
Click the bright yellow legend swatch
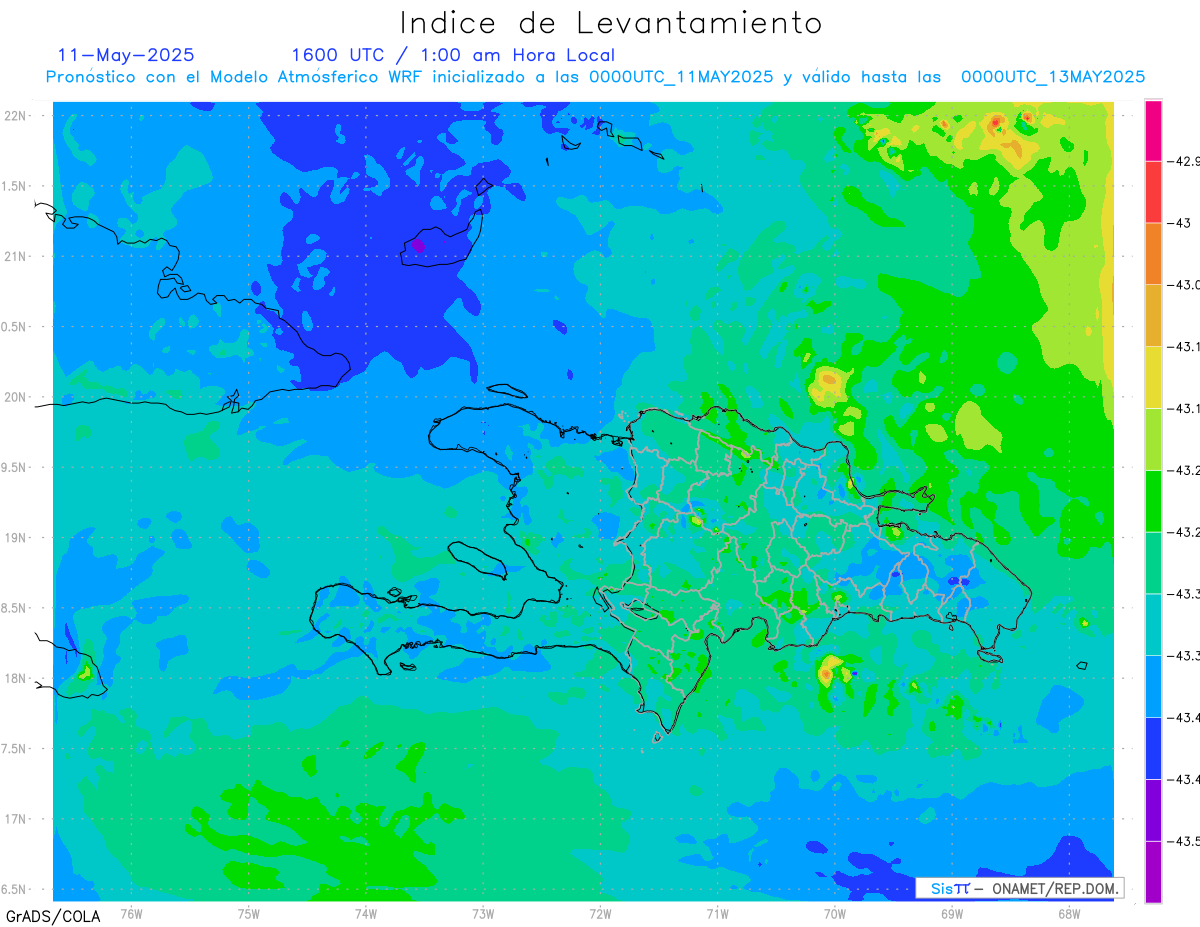click(x=1153, y=377)
